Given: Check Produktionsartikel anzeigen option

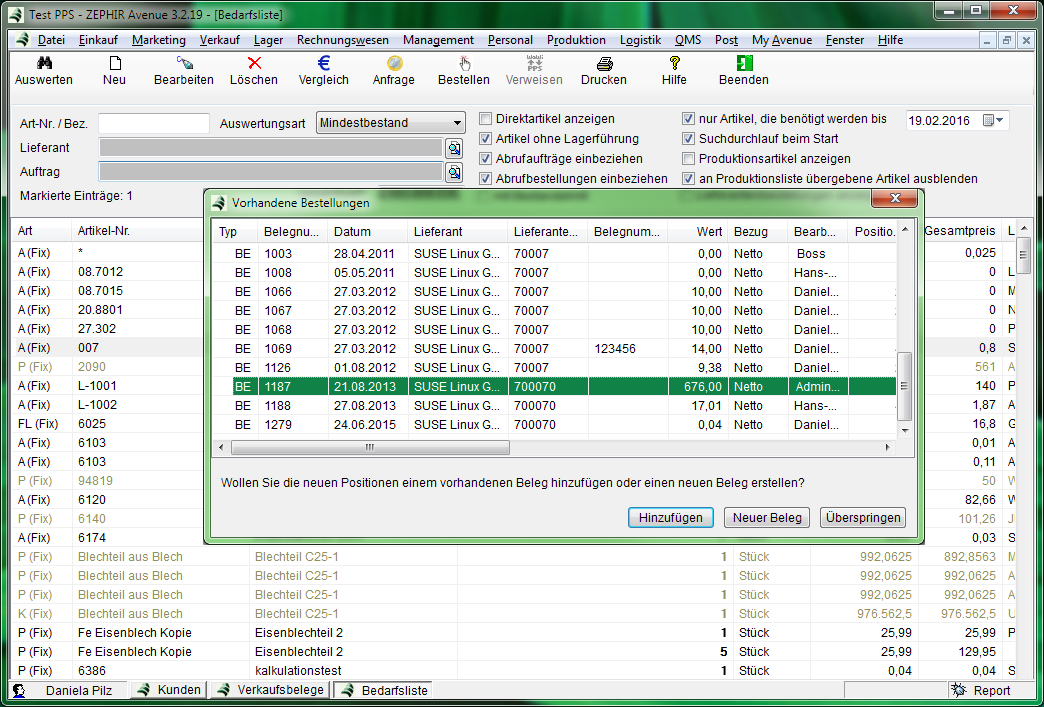Looking at the screenshot, I should (689, 159).
